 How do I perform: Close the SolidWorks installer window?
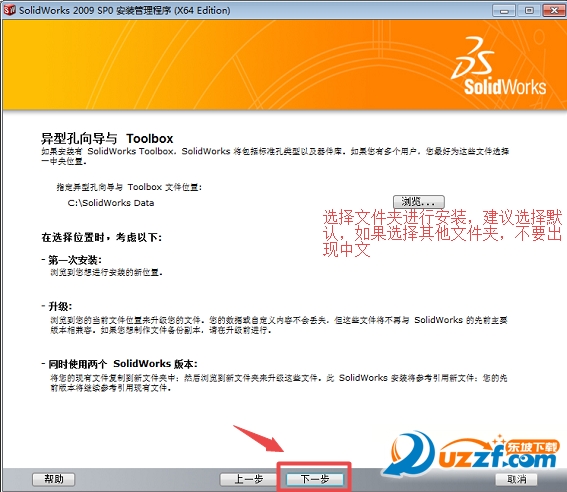[554, 10]
